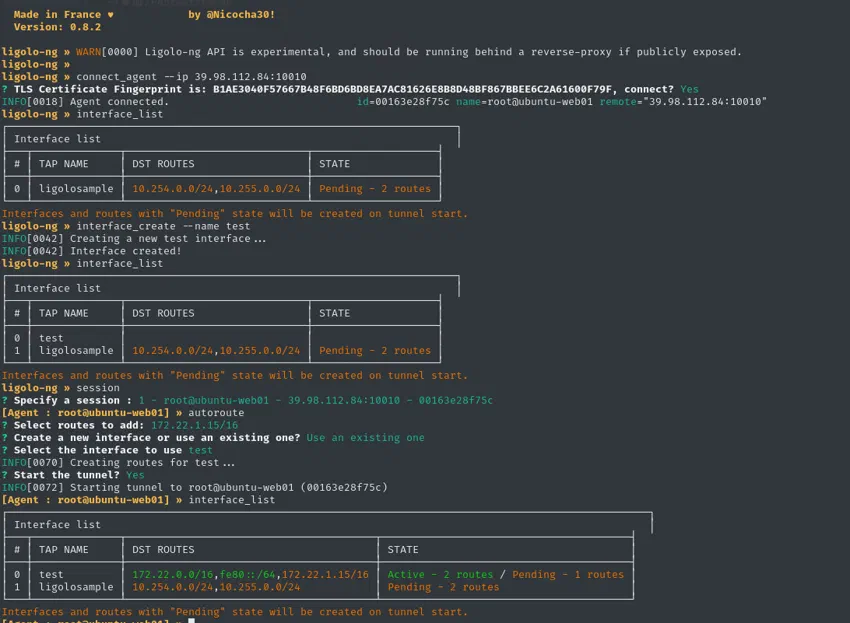The height and width of the screenshot is (623, 850).
Task: Click the remote="39.98.112.84:10010" value
Action: (x=683, y=102)
